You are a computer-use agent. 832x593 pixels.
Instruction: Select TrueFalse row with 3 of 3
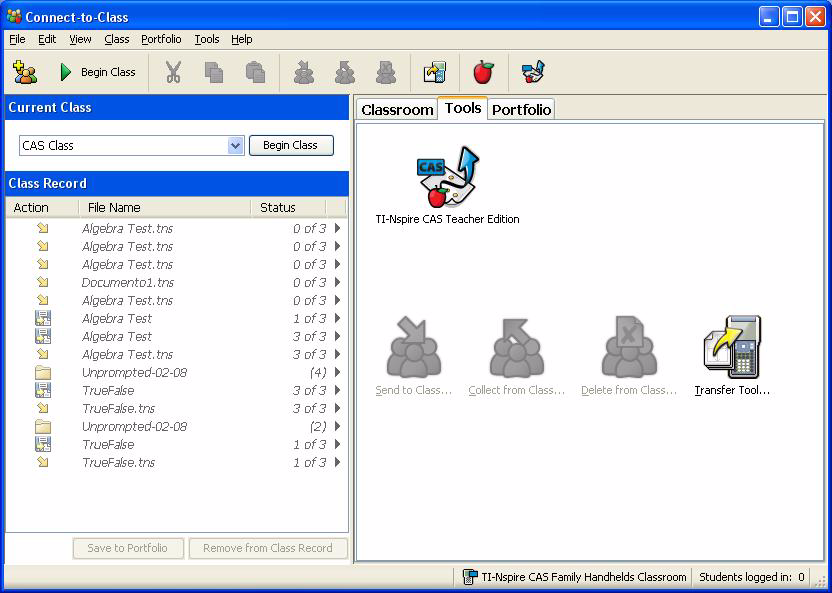point(176,390)
